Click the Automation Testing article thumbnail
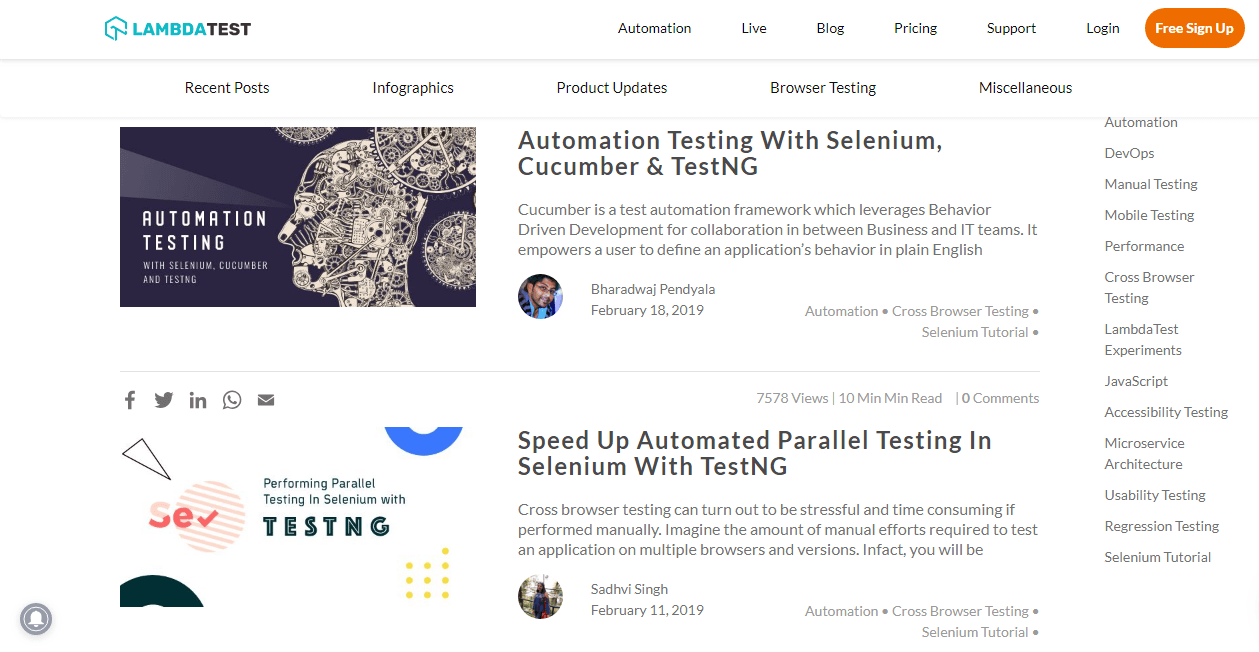Viewport: 1259px width, 652px height. click(x=298, y=217)
